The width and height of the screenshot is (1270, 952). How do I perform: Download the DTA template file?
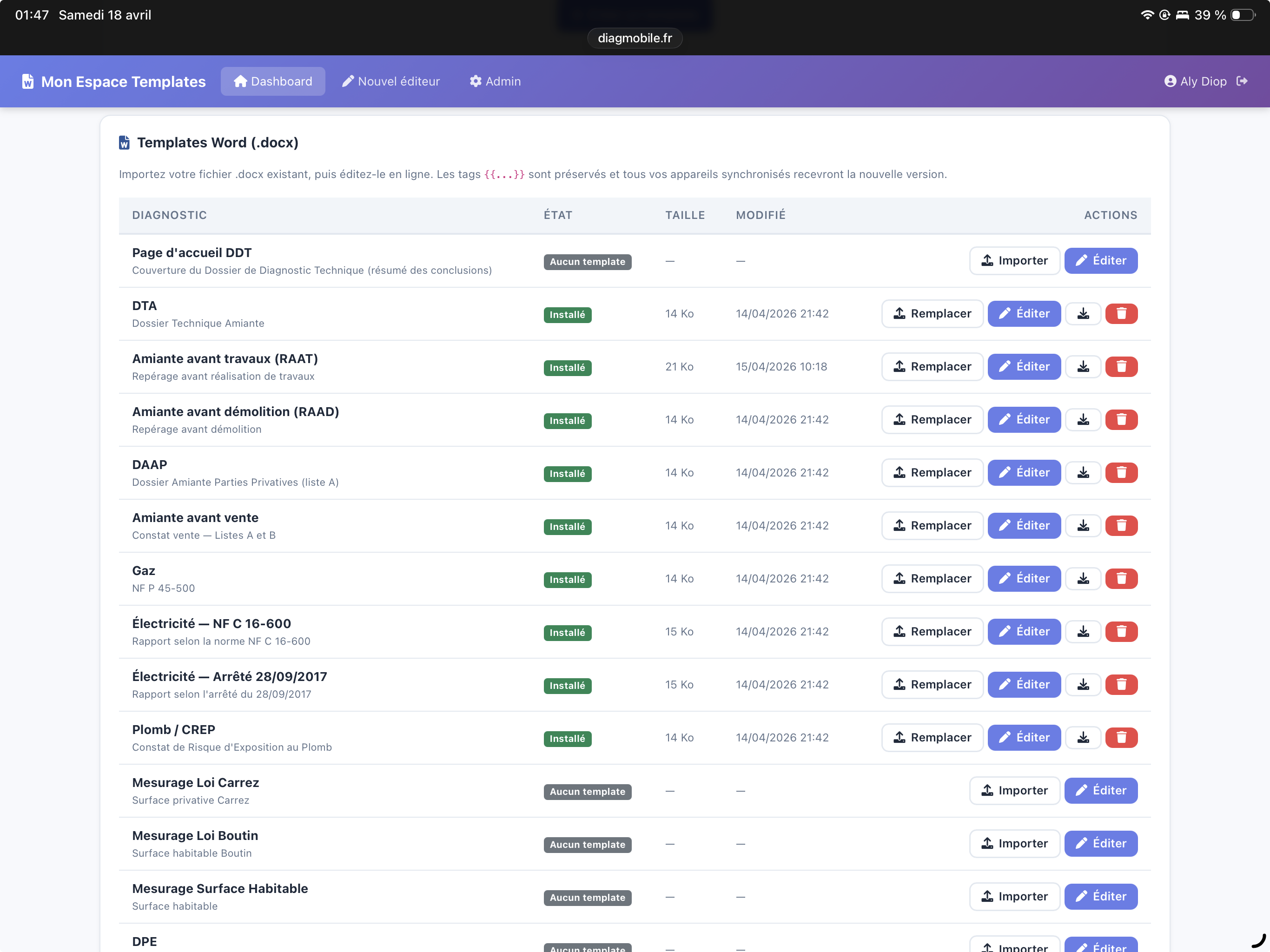coord(1083,314)
